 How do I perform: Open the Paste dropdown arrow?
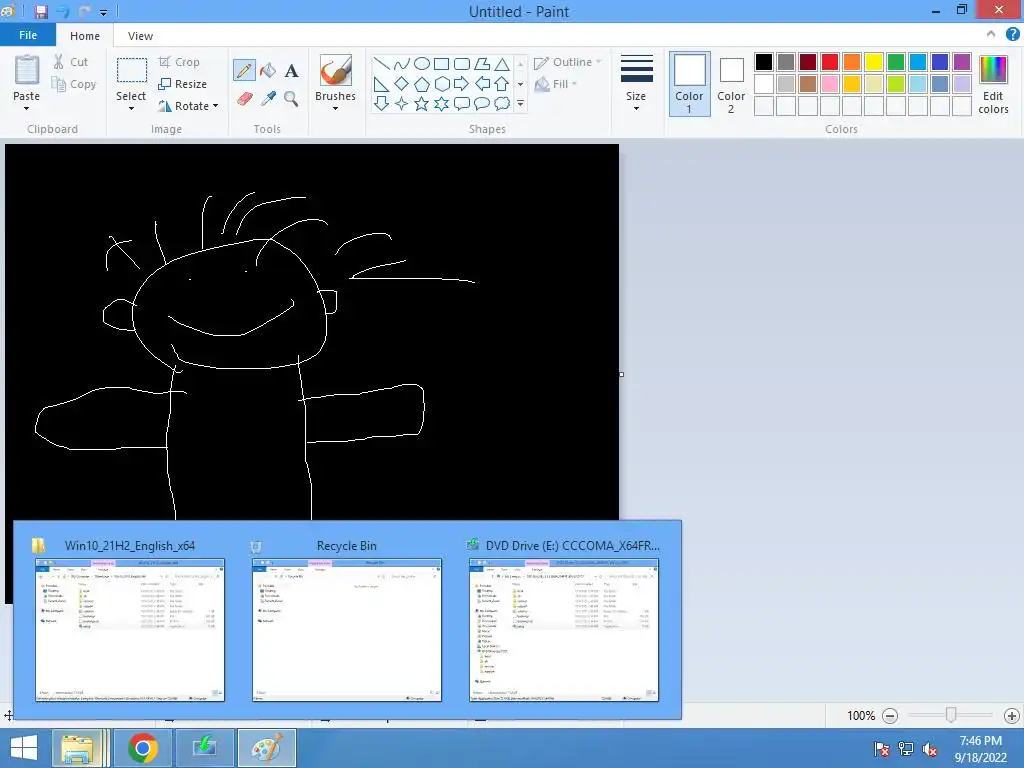[26, 108]
